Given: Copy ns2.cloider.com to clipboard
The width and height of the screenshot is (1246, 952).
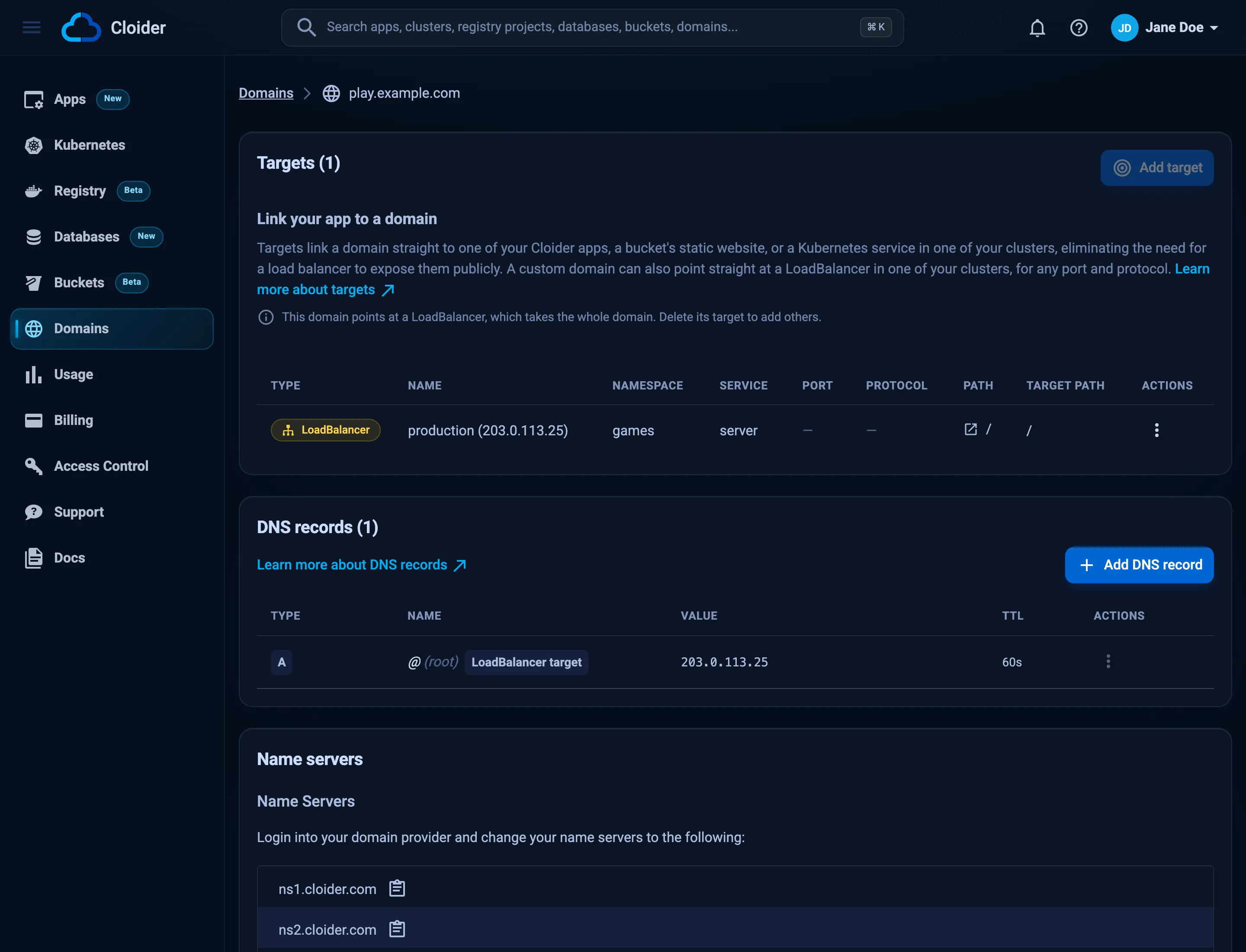Looking at the screenshot, I should (397, 929).
